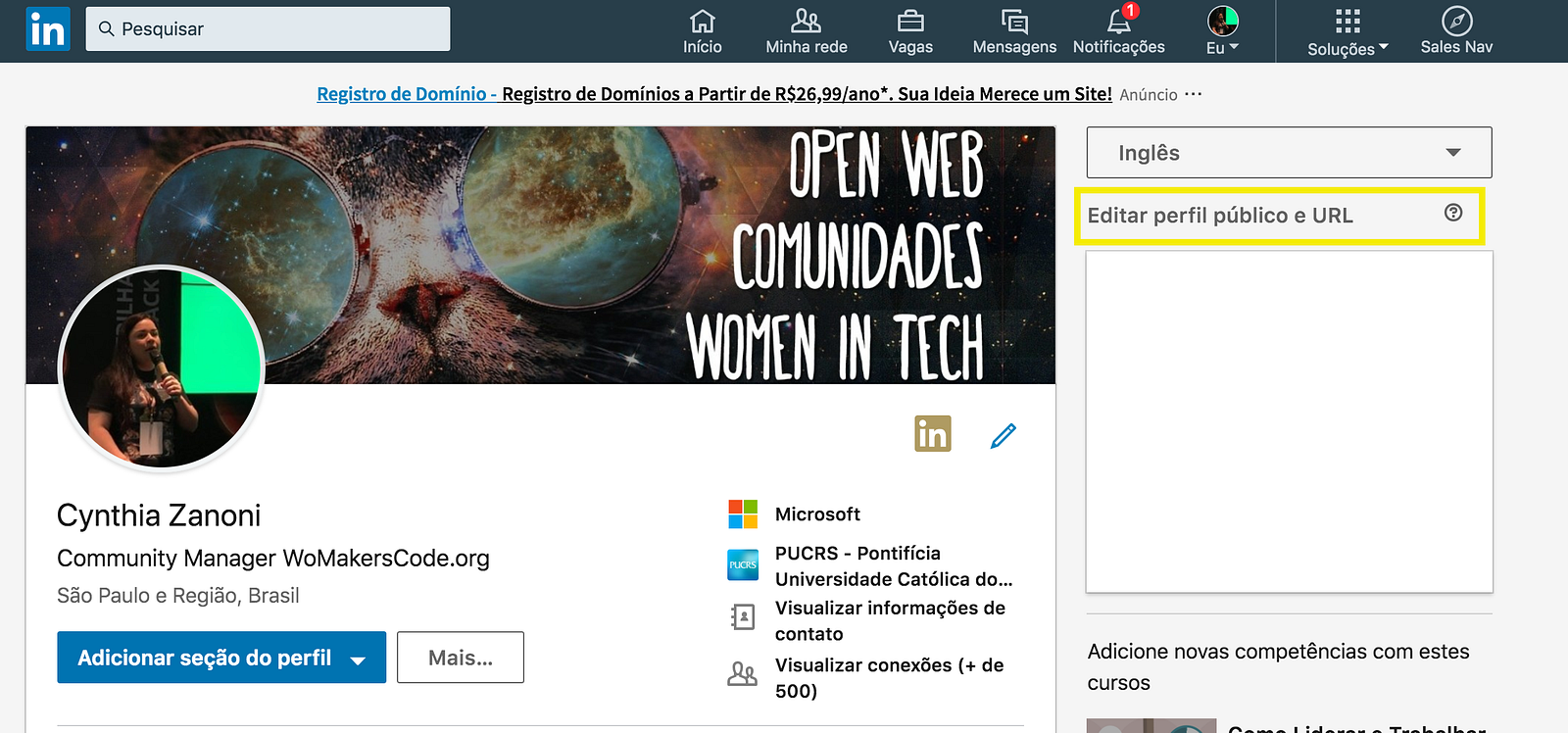This screenshot has width=1568, height=733.
Task: Click the Registro de Domínio ad link
Action: [x=407, y=94]
